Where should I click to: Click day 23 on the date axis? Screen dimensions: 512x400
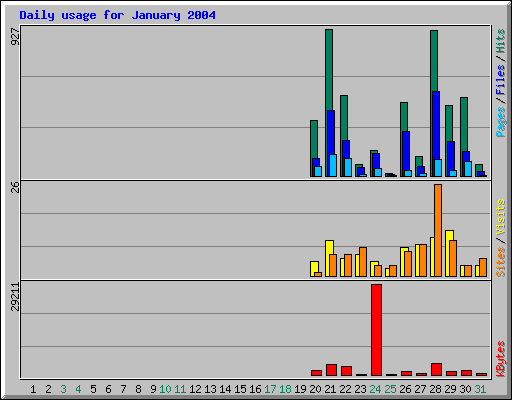(360, 389)
